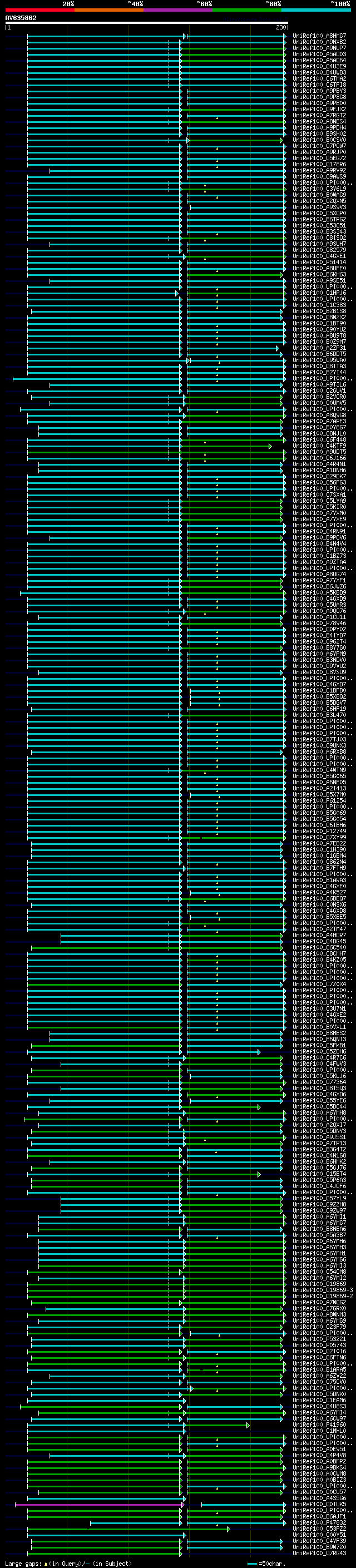Select the UniRef100_B4IYD7 label

pyautogui.click(x=319, y=635)
